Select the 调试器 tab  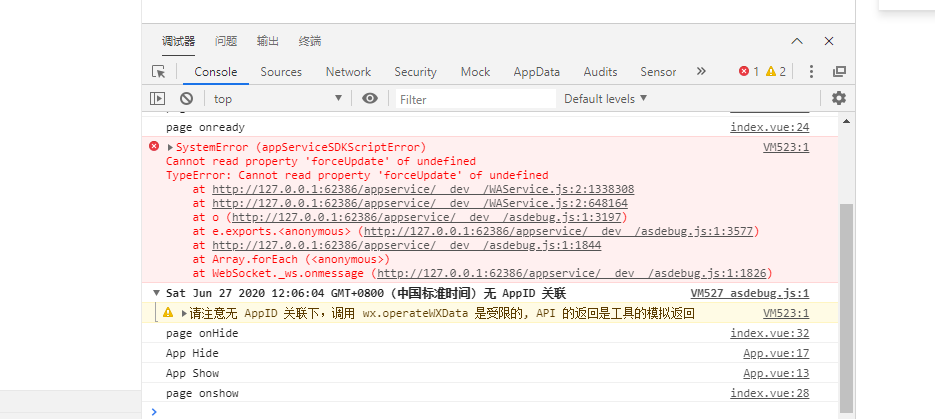178,41
